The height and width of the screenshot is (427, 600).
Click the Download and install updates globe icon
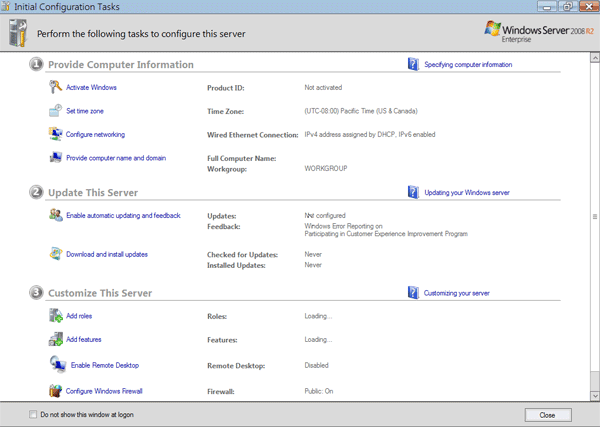56,254
